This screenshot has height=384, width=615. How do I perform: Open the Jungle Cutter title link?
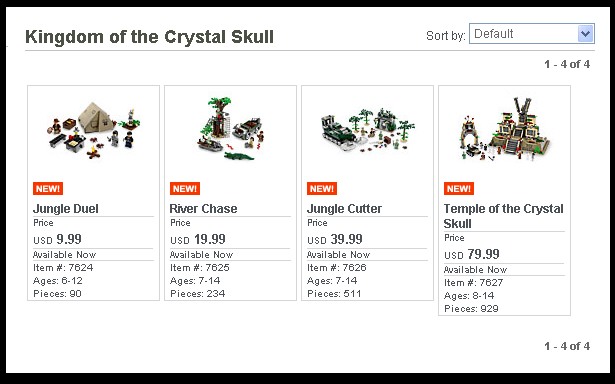[344, 209]
